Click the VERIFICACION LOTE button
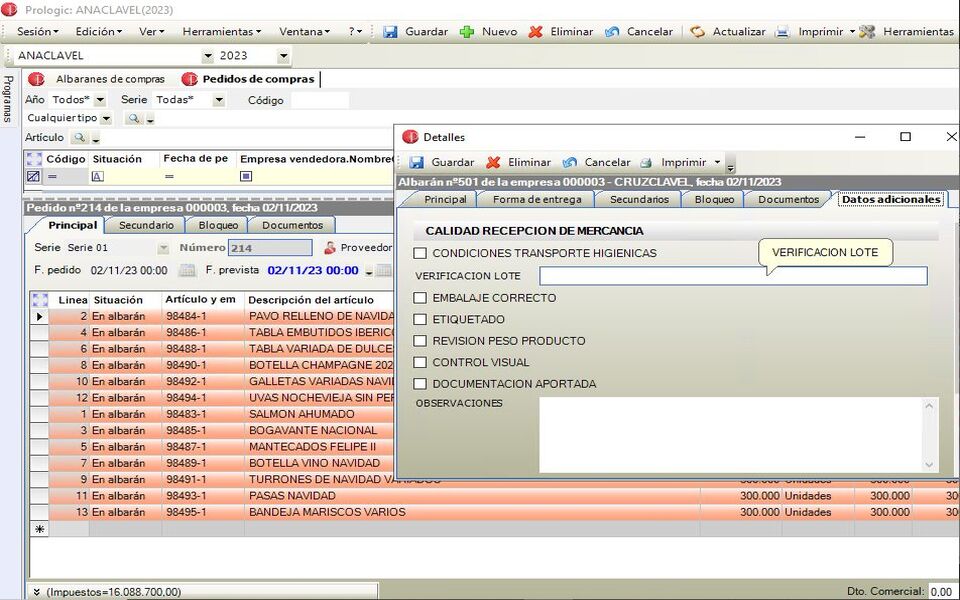This screenshot has width=960, height=600. coord(825,252)
